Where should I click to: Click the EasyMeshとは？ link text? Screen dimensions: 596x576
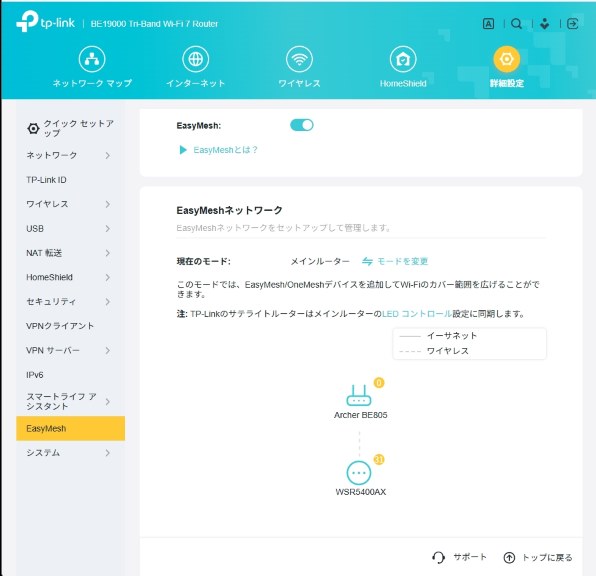coord(225,150)
